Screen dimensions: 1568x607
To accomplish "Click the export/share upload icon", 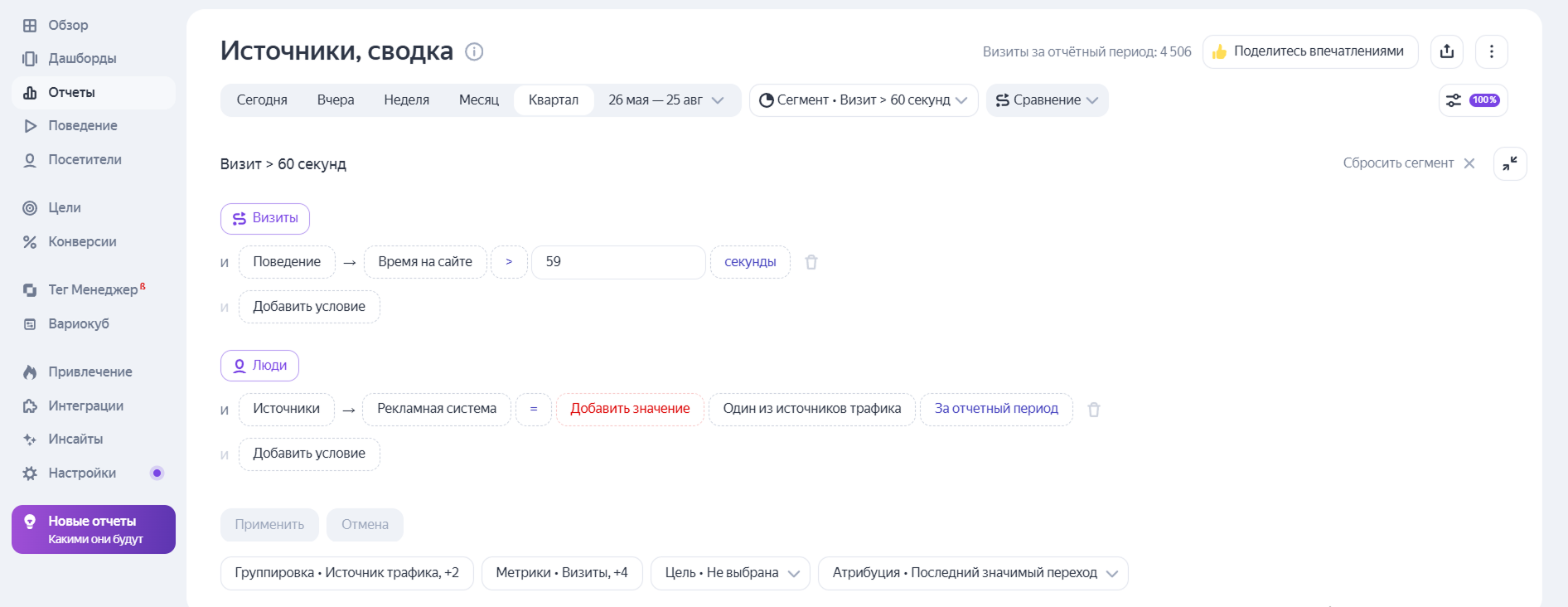I will 1447,51.
